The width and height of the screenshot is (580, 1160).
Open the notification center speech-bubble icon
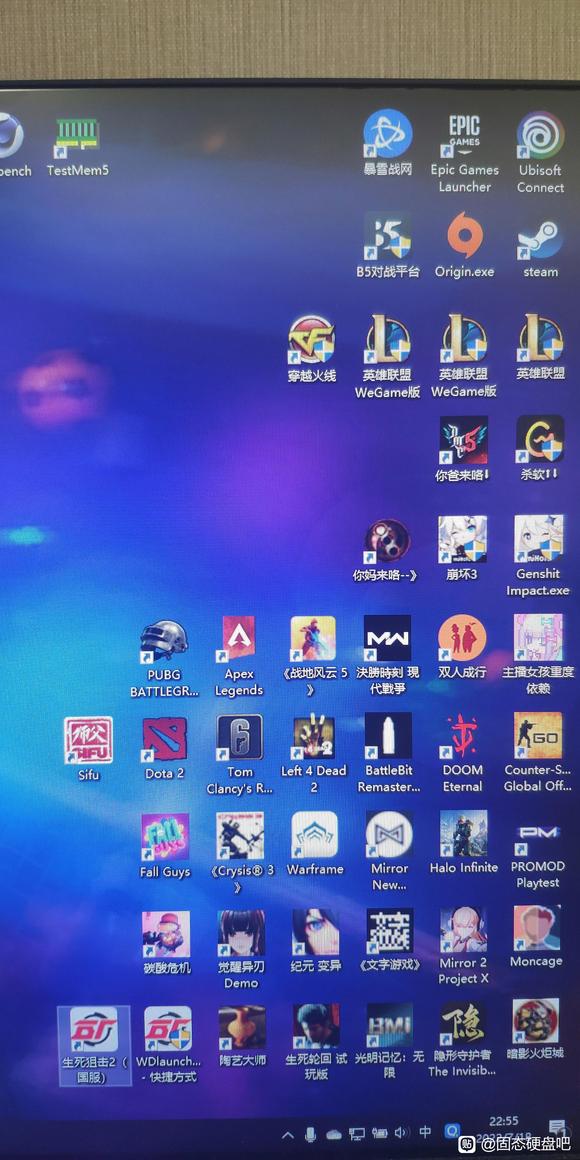tap(558, 1129)
